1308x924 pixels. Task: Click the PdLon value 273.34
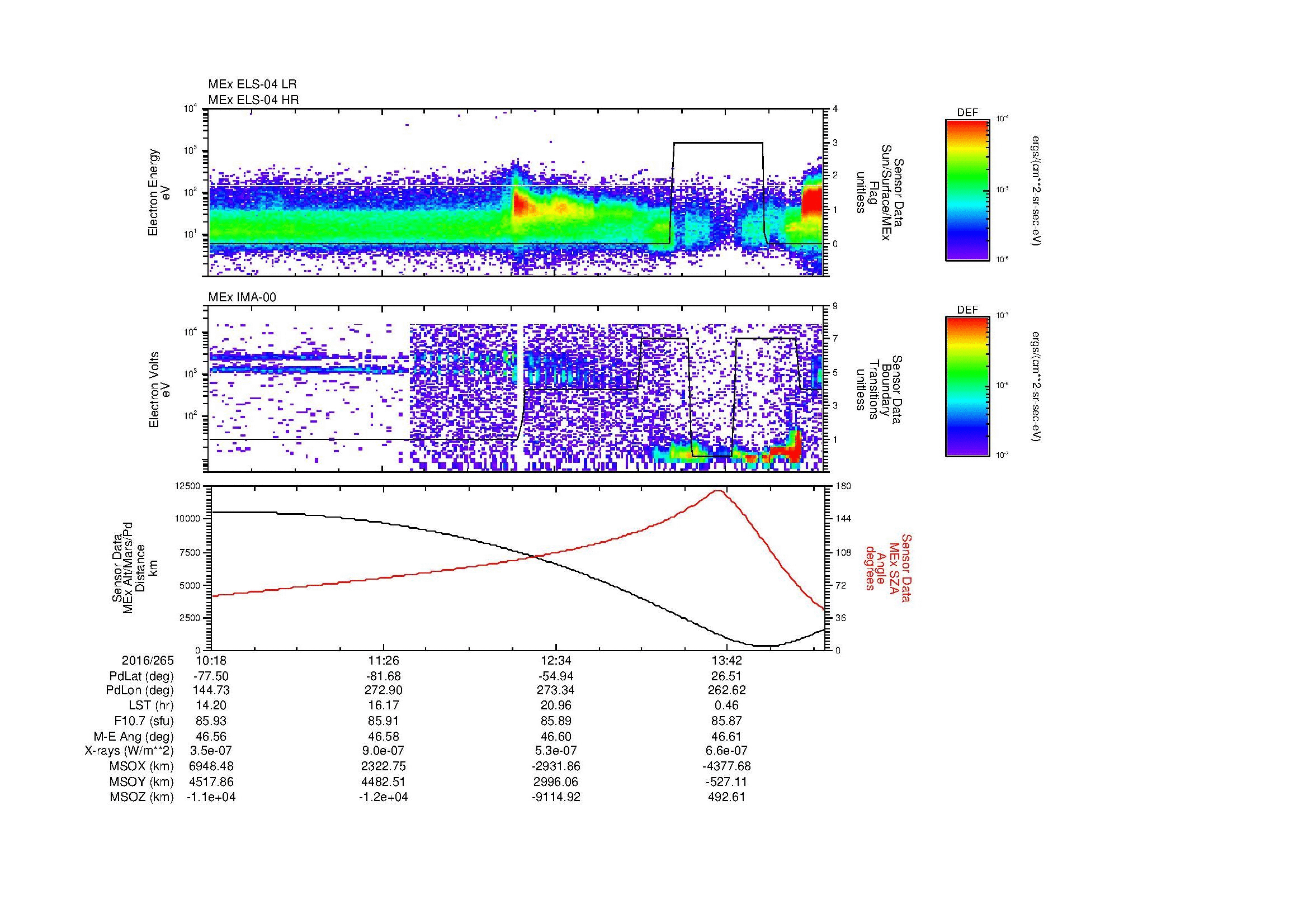pos(555,690)
